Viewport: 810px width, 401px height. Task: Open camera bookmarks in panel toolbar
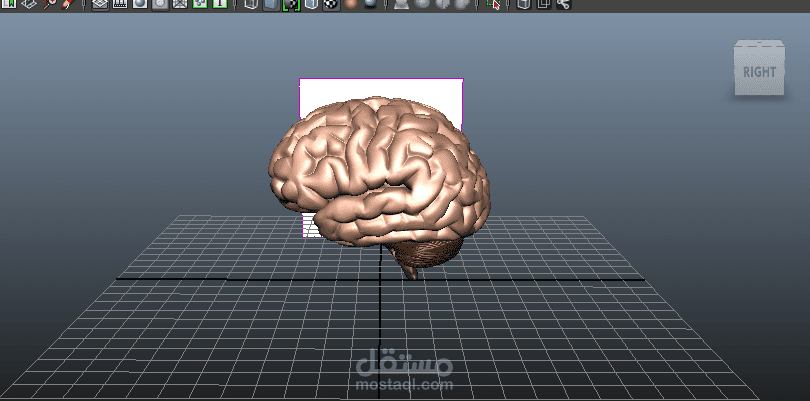(x=9, y=4)
